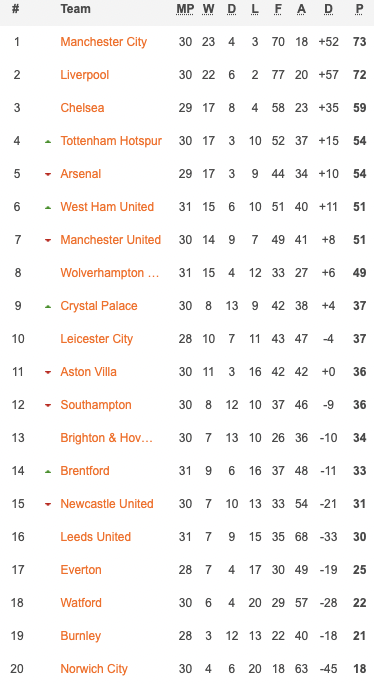Click red down arrow beside Aston Villa
This screenshot has height=684, width=374.
coord(48,373)
